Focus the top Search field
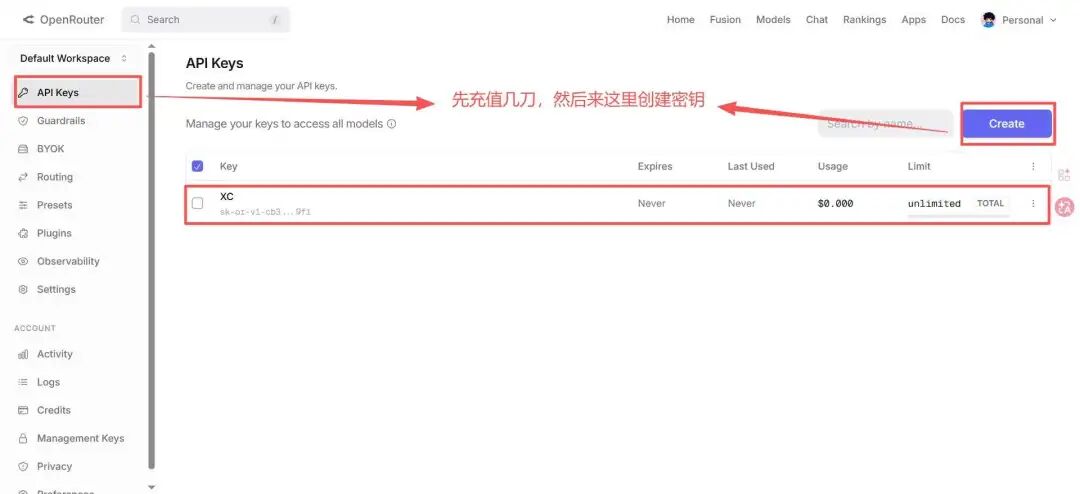1080x494 pixels. (x=206, y=20)
